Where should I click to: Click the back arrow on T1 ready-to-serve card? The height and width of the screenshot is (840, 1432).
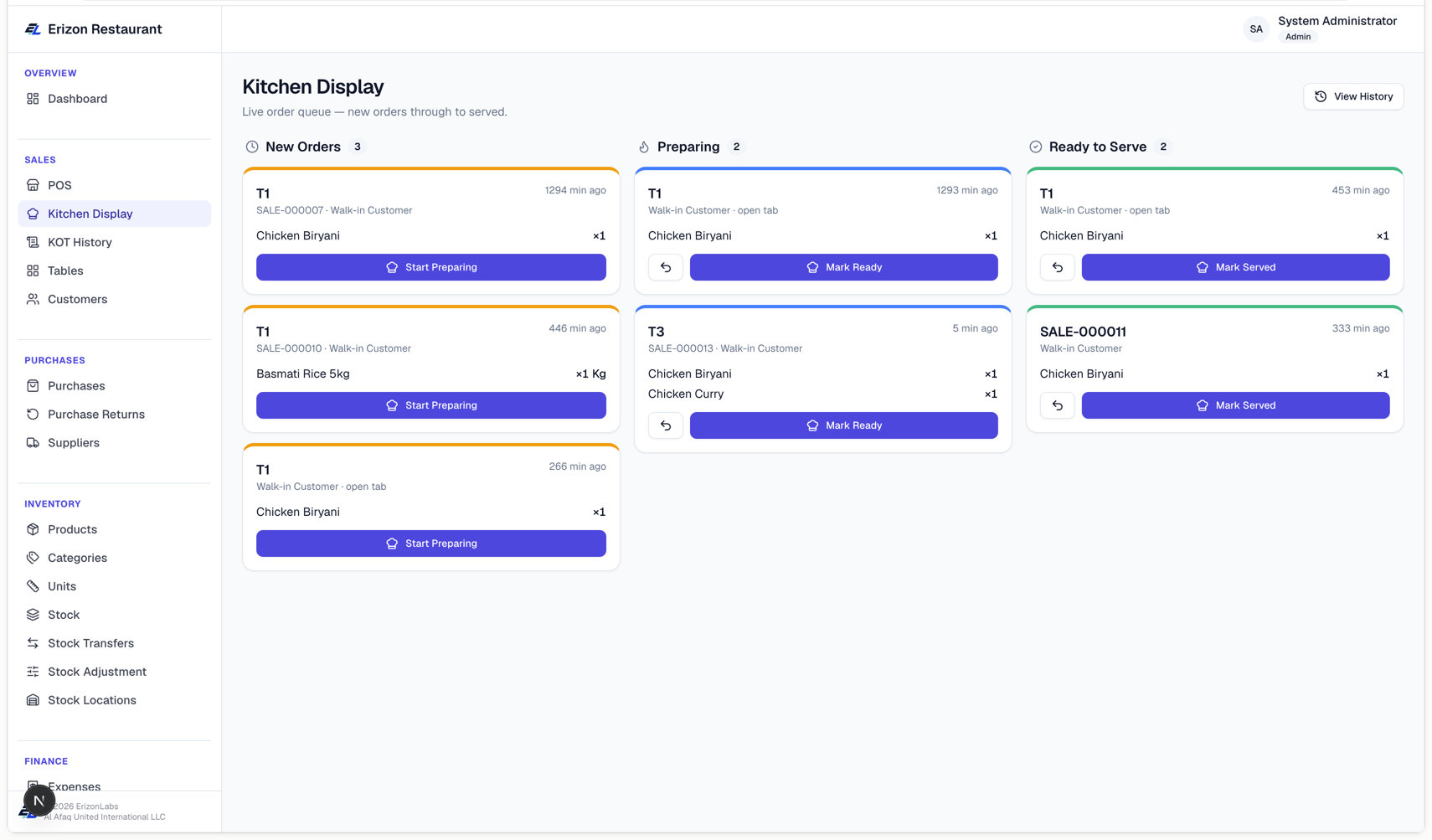pos(1058,267)
